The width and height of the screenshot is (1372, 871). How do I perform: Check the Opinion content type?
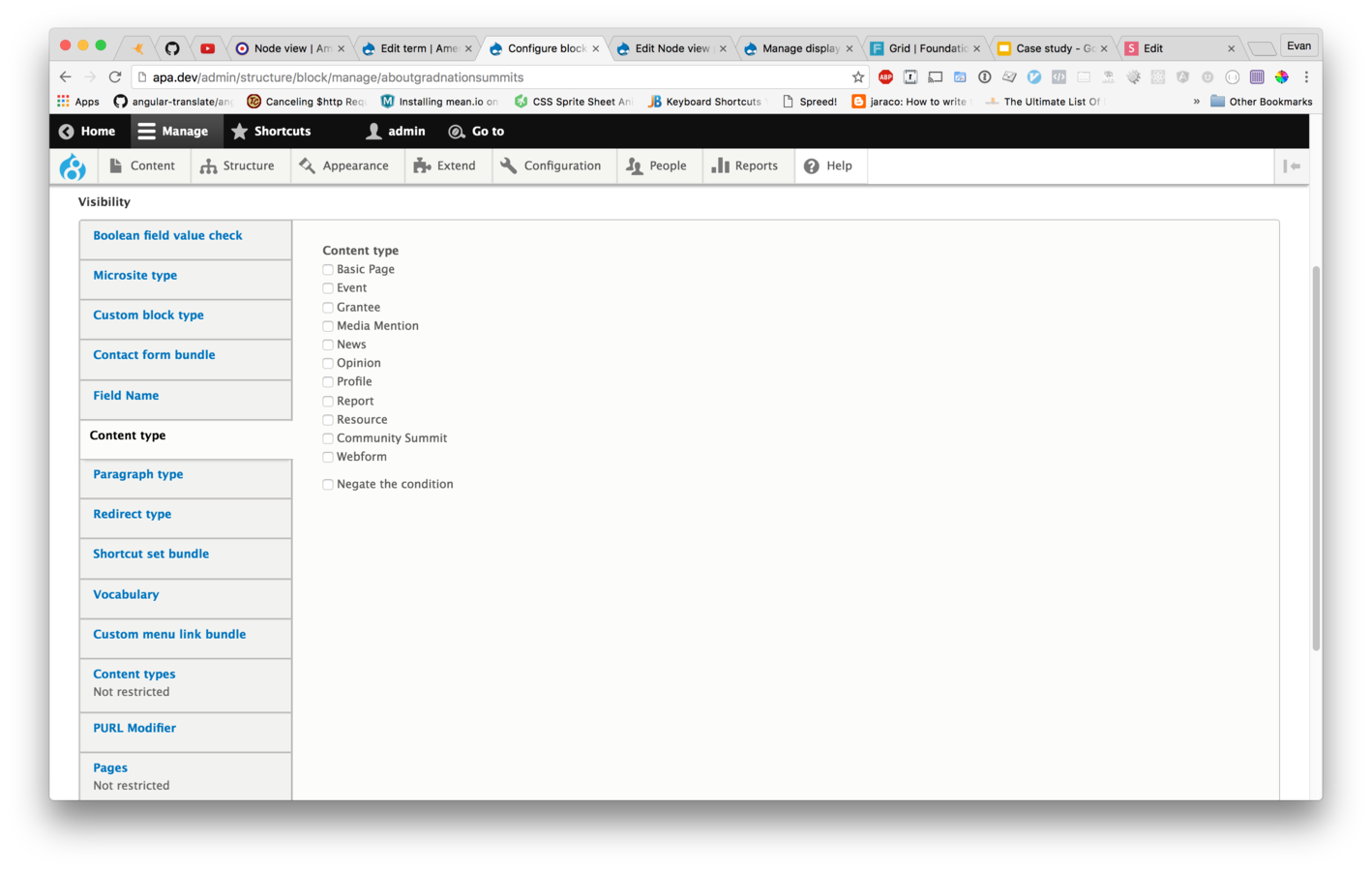pyautogui.click(x=328, y=364)
